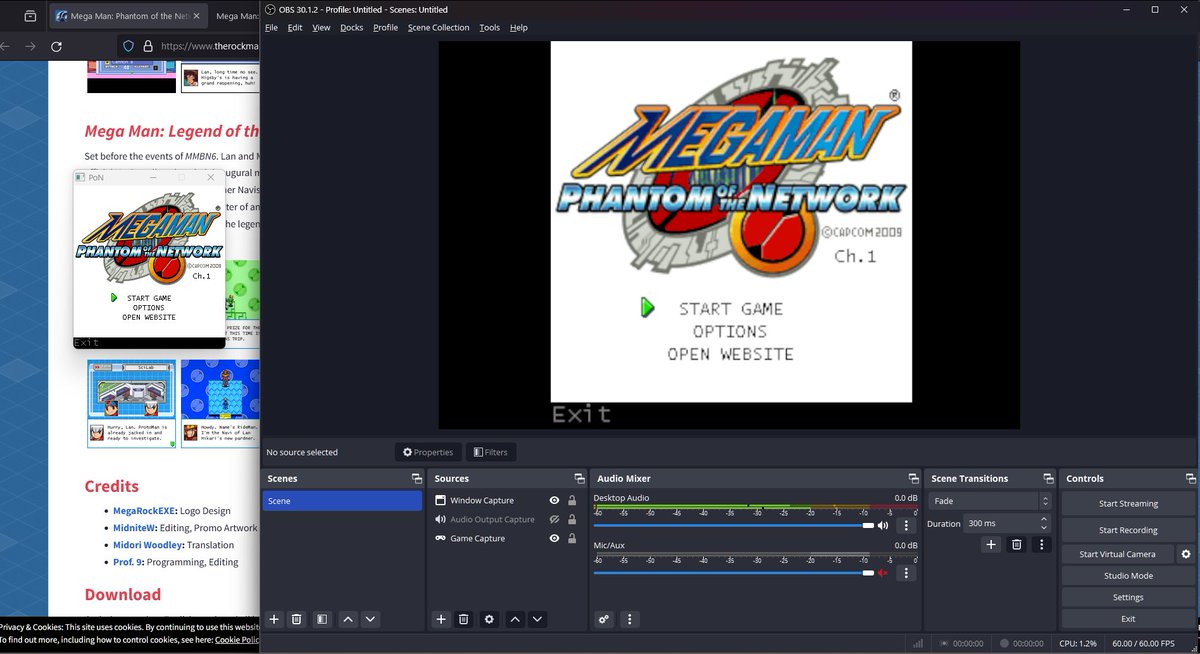The height and width of the screenshot is (654, 1200).
Task: Open Desktop Audio three-dot options
Action: click(x=907, y=525)
